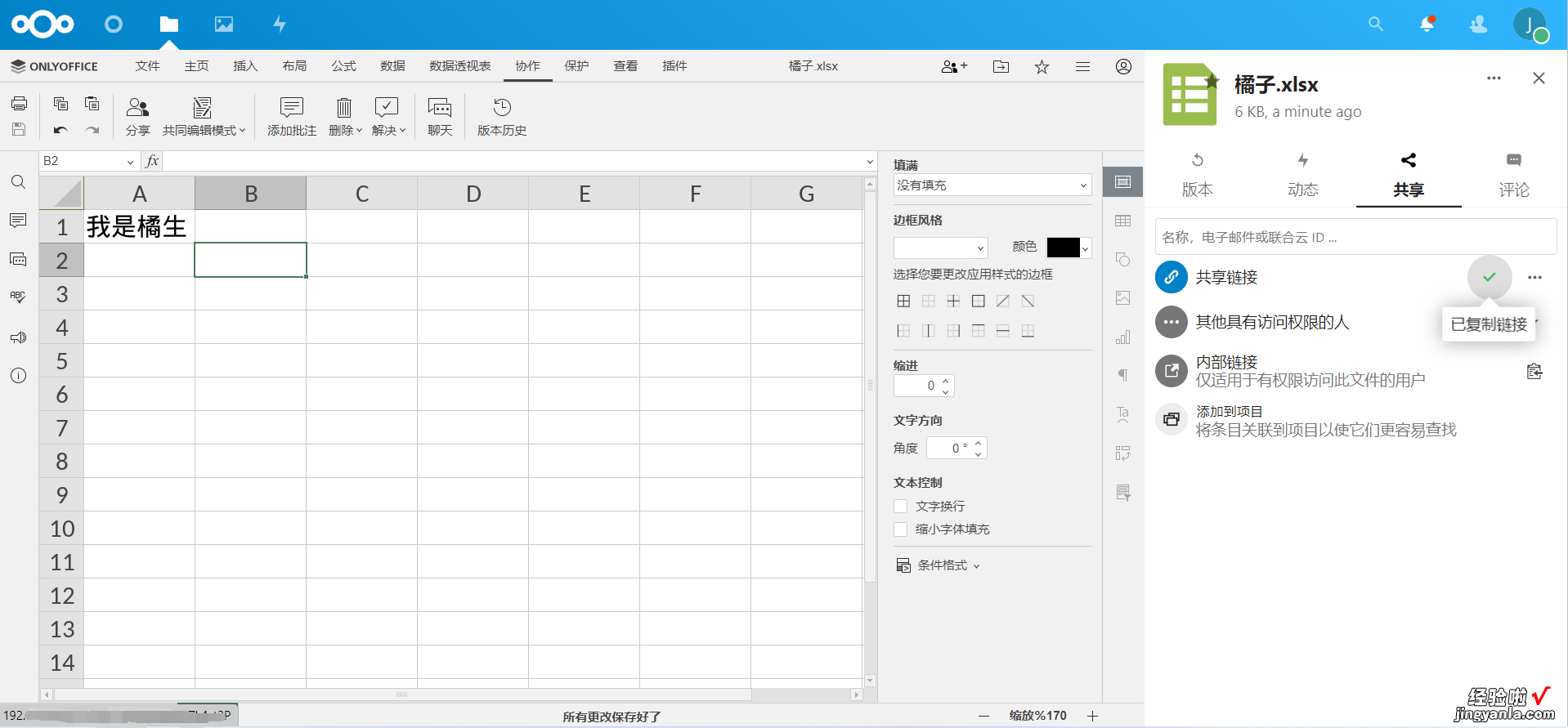Toggle Shrink to Fit (缩小字体填充) checkbox

(901, 529)
